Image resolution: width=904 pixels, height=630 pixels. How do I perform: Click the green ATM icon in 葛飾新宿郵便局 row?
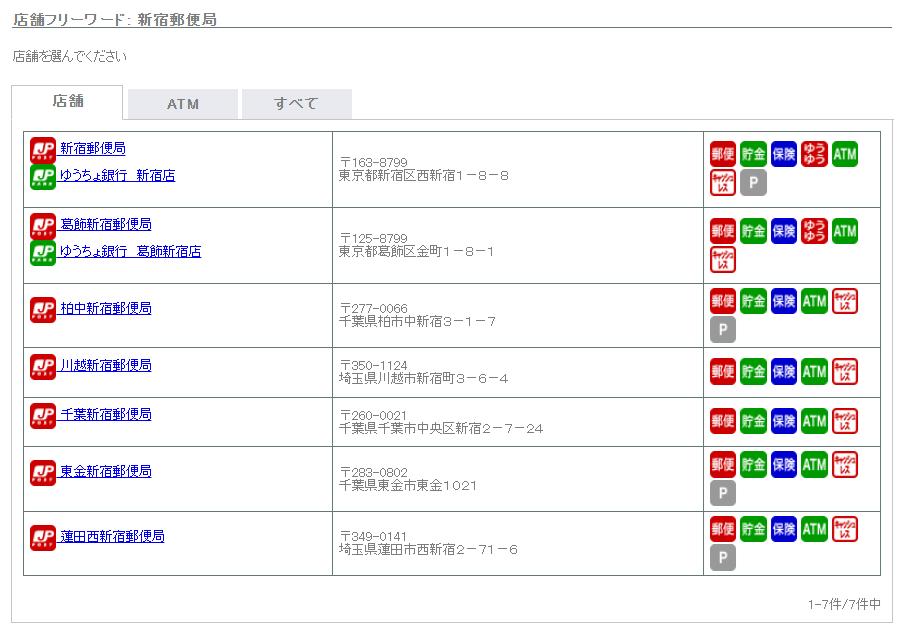[845, 231]
